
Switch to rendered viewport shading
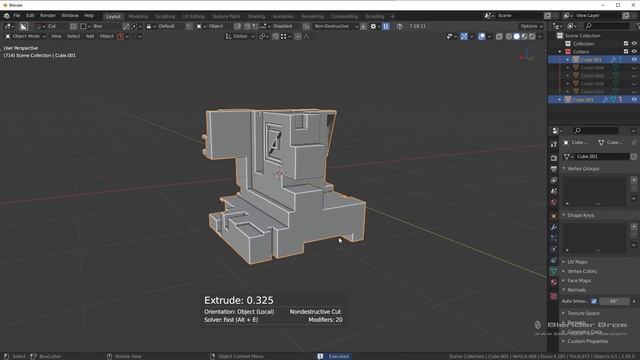[x=532, y=36]
